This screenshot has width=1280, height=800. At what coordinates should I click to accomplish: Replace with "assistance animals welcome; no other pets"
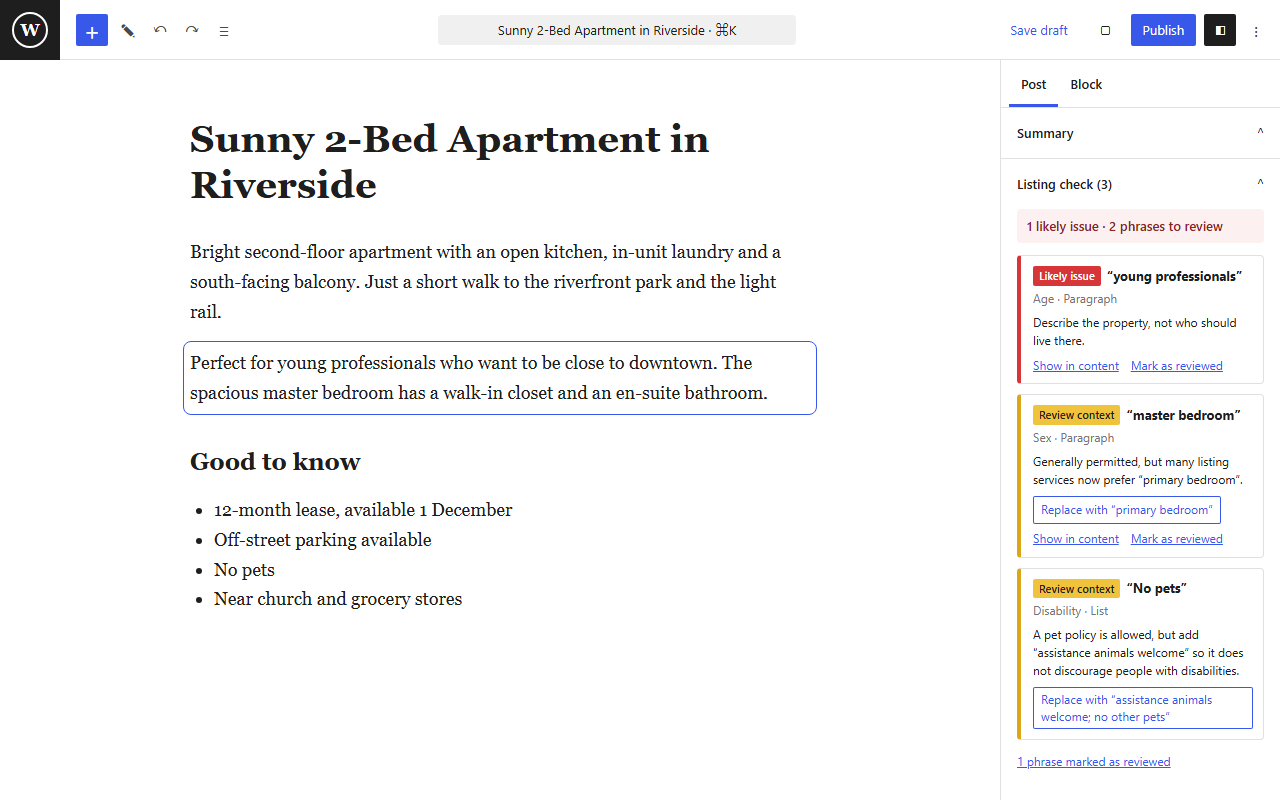click(1143, 708)
